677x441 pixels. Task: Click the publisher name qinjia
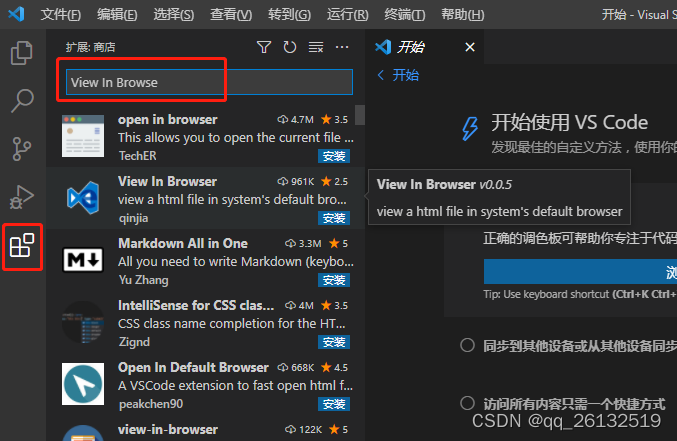coord(133,218)
